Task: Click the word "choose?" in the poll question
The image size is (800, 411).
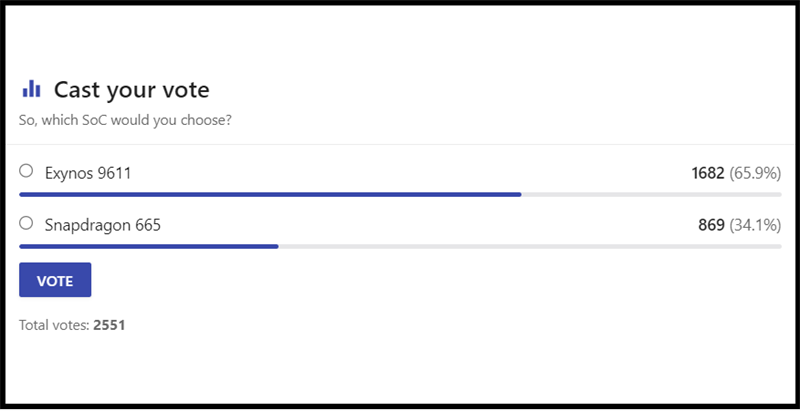Action: pyautogui.click(x=206, y=120)
